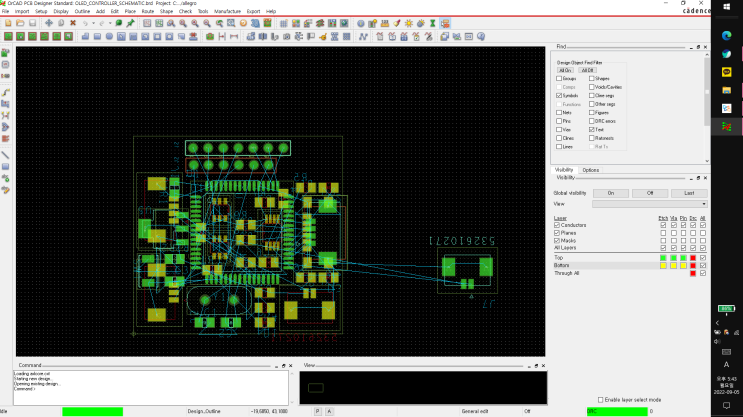
Task: Open the Route menu
Action: [x=147, y=11]
